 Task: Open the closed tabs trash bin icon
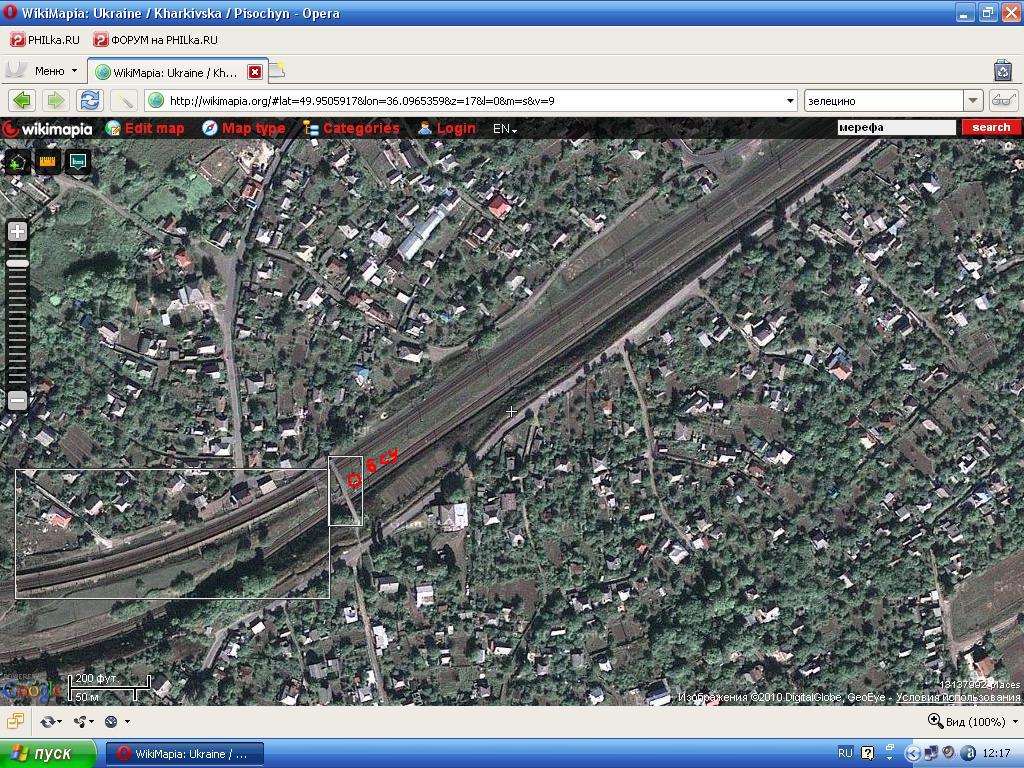pyautogui.click(x=1002, y=70)
